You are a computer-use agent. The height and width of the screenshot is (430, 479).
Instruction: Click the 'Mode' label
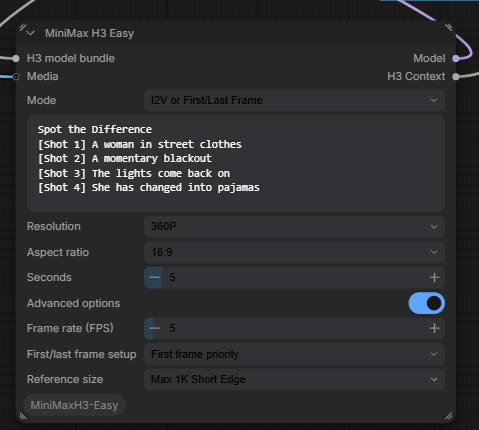[x=41, y=100]
